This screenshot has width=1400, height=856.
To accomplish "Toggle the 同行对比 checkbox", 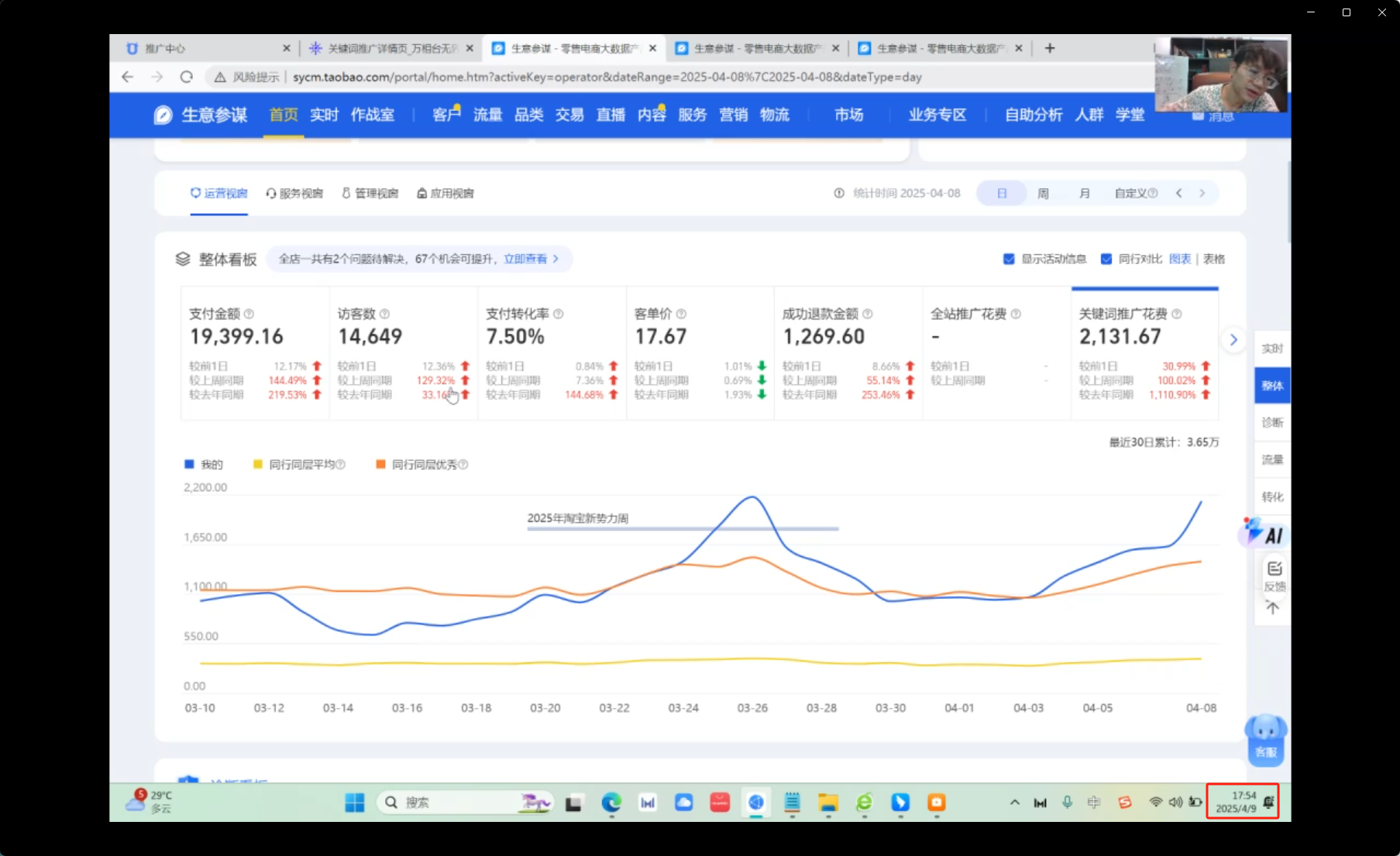I will 1106,259.
